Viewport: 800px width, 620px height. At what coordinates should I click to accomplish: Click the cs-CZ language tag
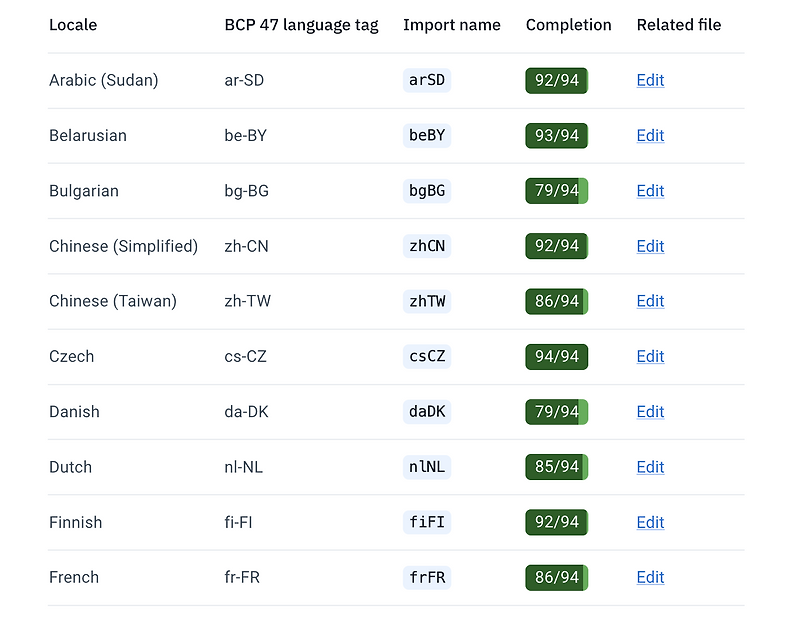point(245,356)
